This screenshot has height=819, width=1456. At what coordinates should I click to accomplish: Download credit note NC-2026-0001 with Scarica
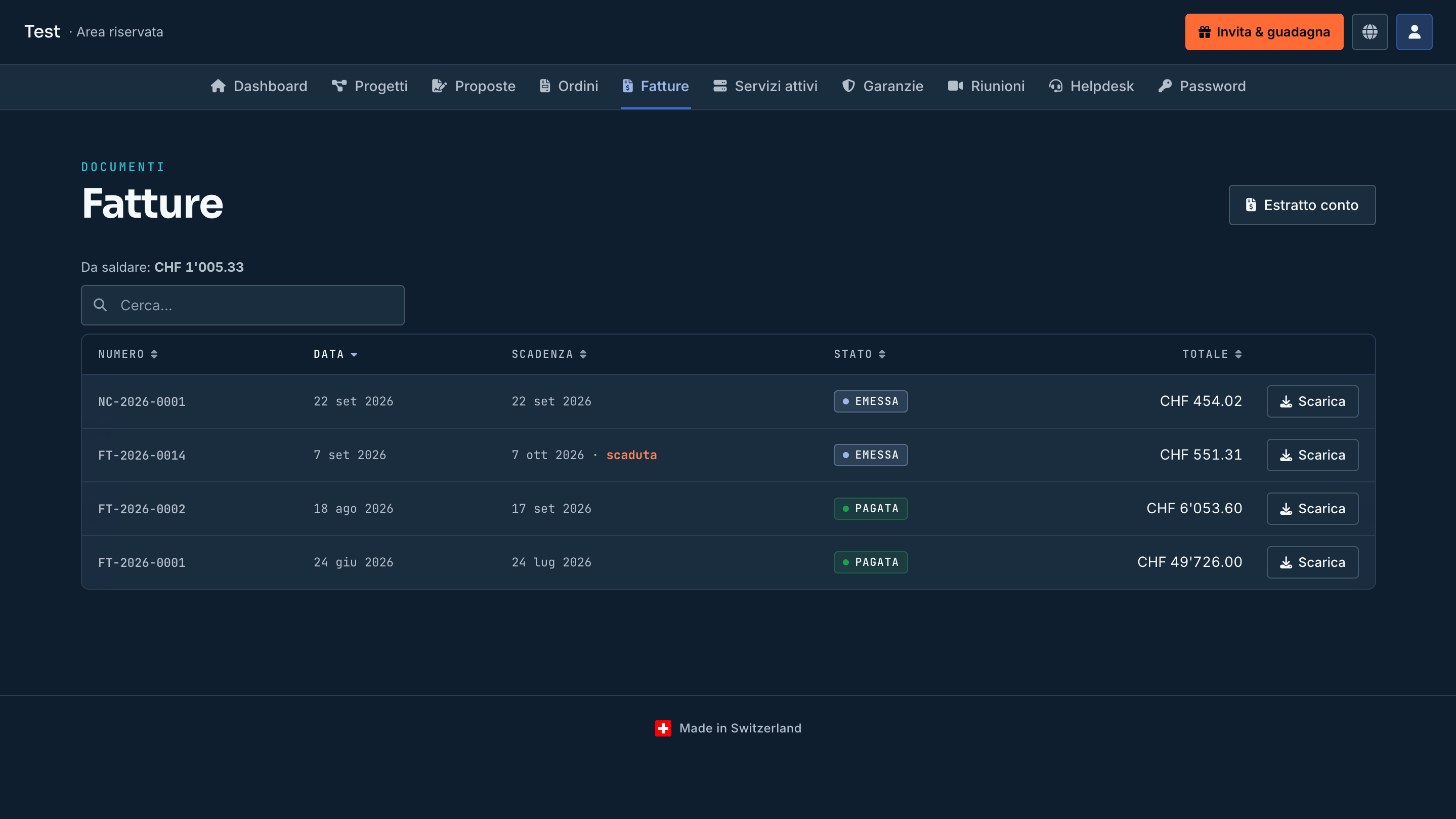click(x=1312, y=401)
